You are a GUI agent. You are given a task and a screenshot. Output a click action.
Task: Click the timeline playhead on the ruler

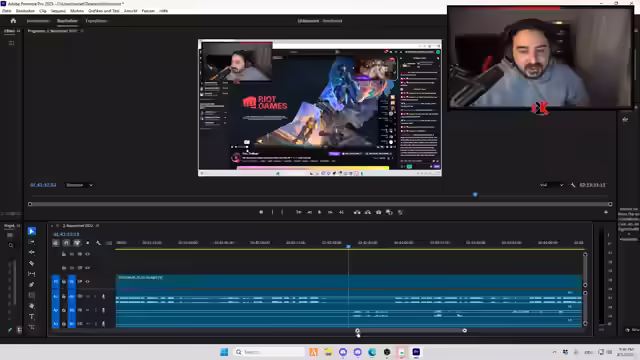(x=348, y=247)
